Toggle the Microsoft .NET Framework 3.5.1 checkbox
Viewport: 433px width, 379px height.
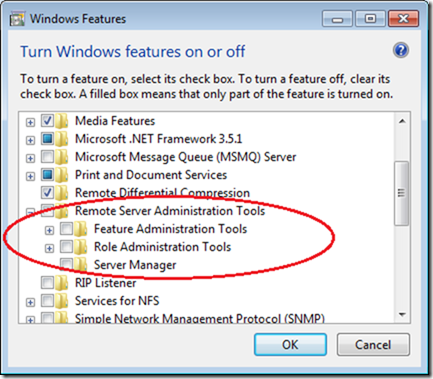click(x=47, y=138)
